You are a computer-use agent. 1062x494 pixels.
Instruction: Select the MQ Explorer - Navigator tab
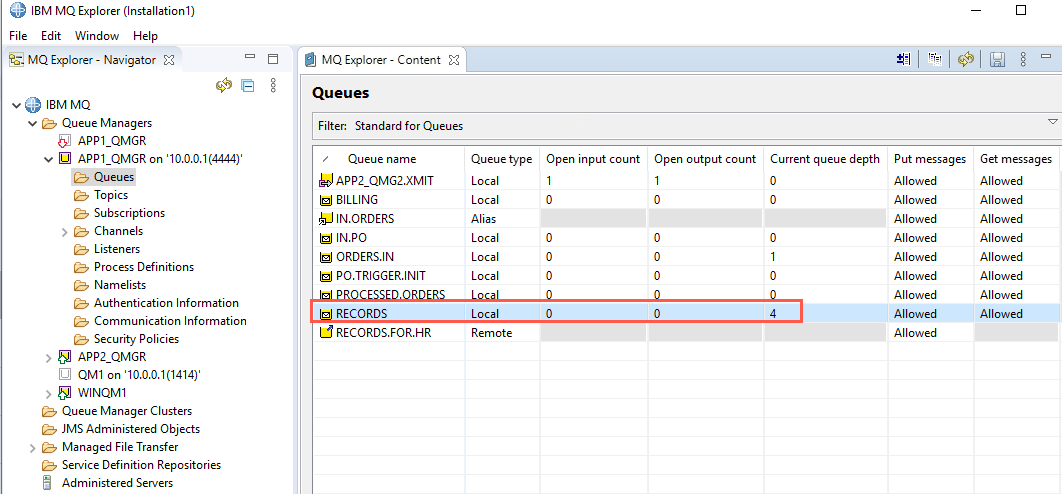[x=91, y=60]
